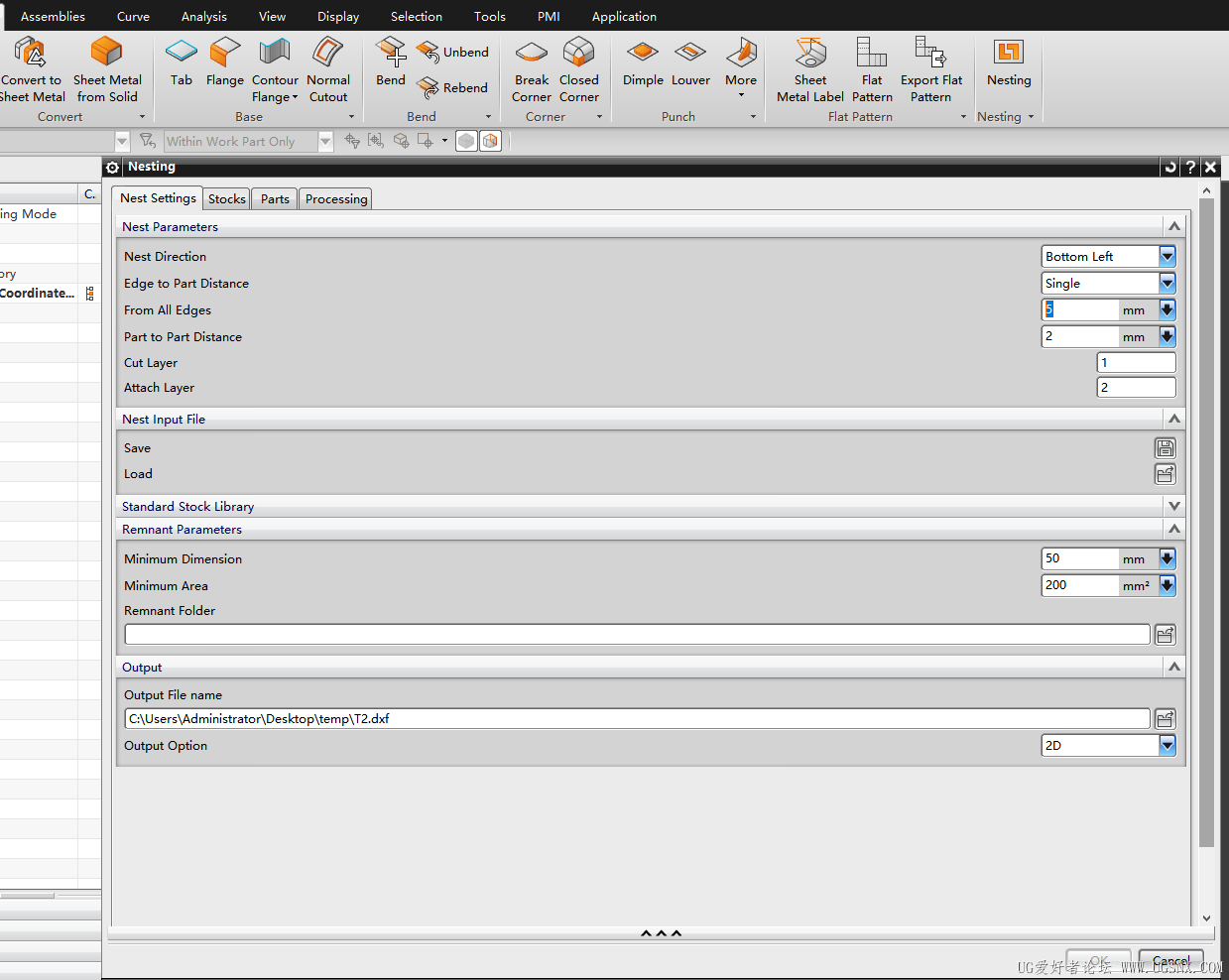Collapse the Remnant Parameters section
The image size is (1229, 980).
[1174, 530]
